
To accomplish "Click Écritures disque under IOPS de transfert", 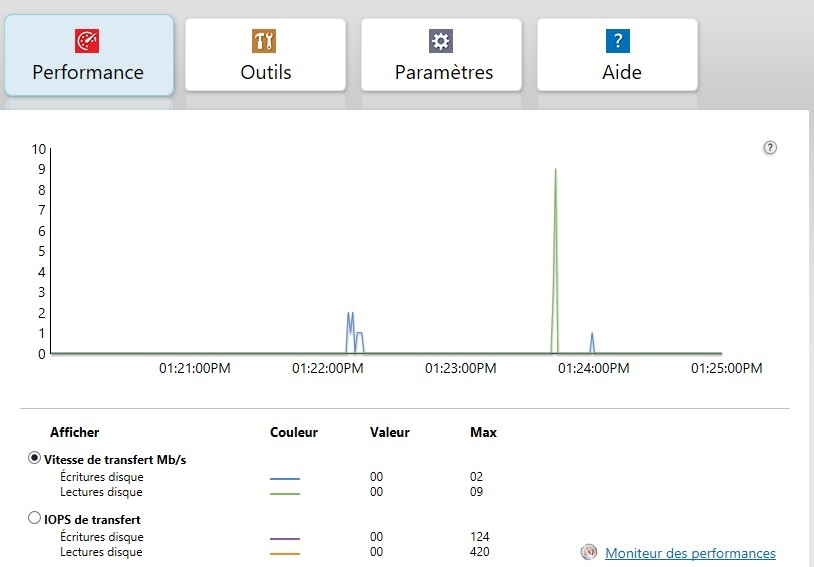I will point(102,537).
